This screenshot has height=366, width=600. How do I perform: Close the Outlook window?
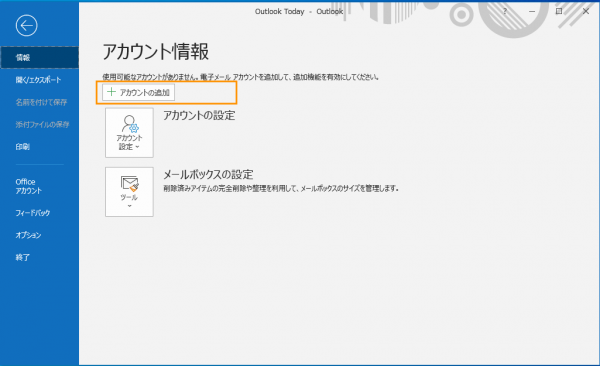click(586, 11)
